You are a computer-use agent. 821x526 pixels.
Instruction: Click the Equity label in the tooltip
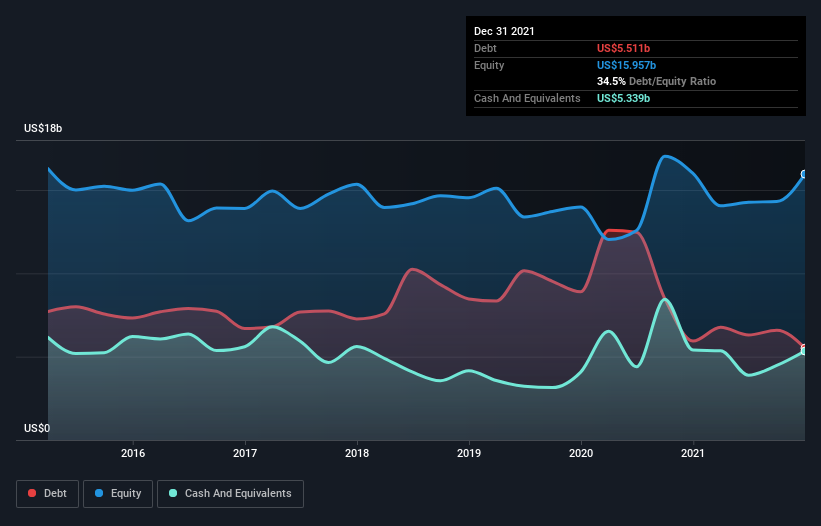click(x=489, y=65)
